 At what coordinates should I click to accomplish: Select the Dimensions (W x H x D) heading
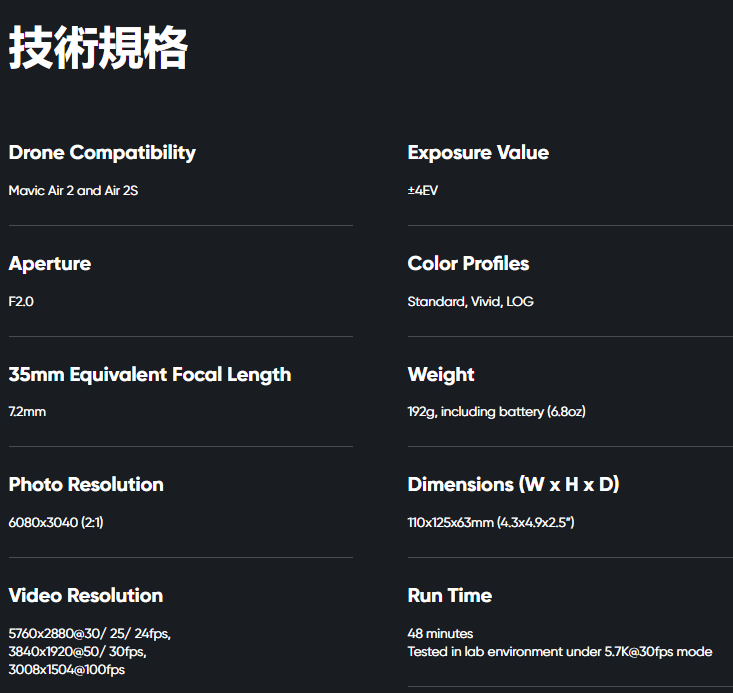pos(513,484)
